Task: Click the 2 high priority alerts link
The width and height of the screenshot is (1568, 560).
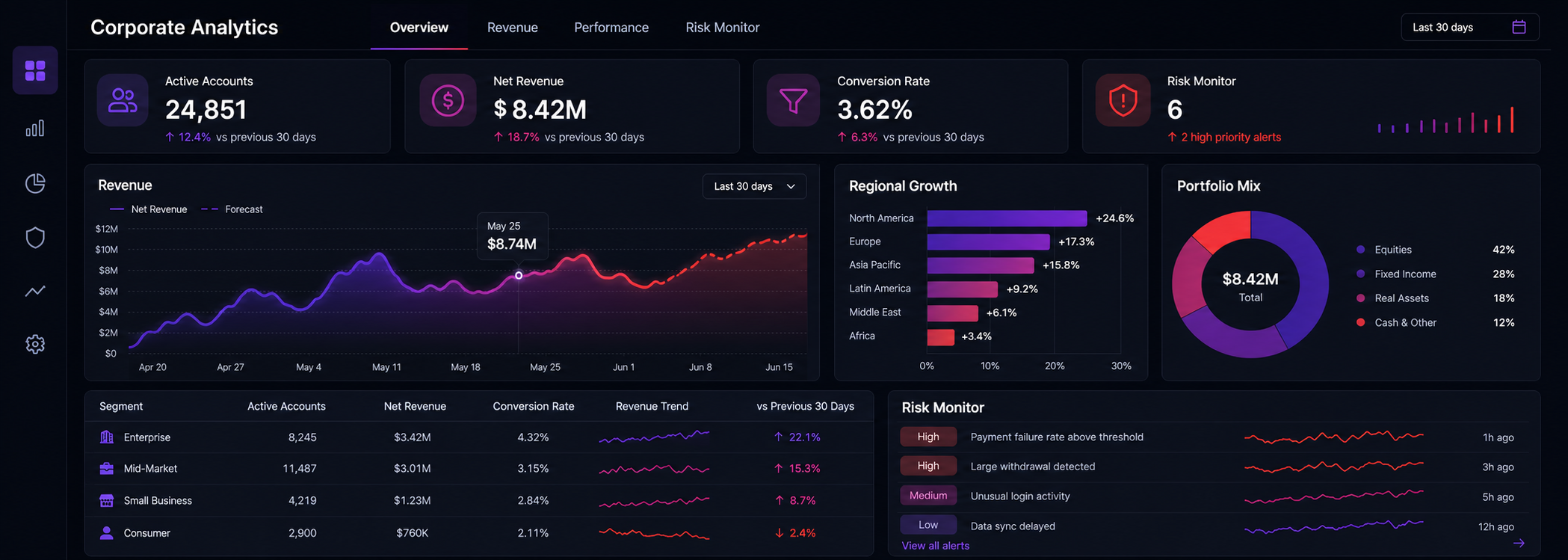Action: click(1230, 137)
